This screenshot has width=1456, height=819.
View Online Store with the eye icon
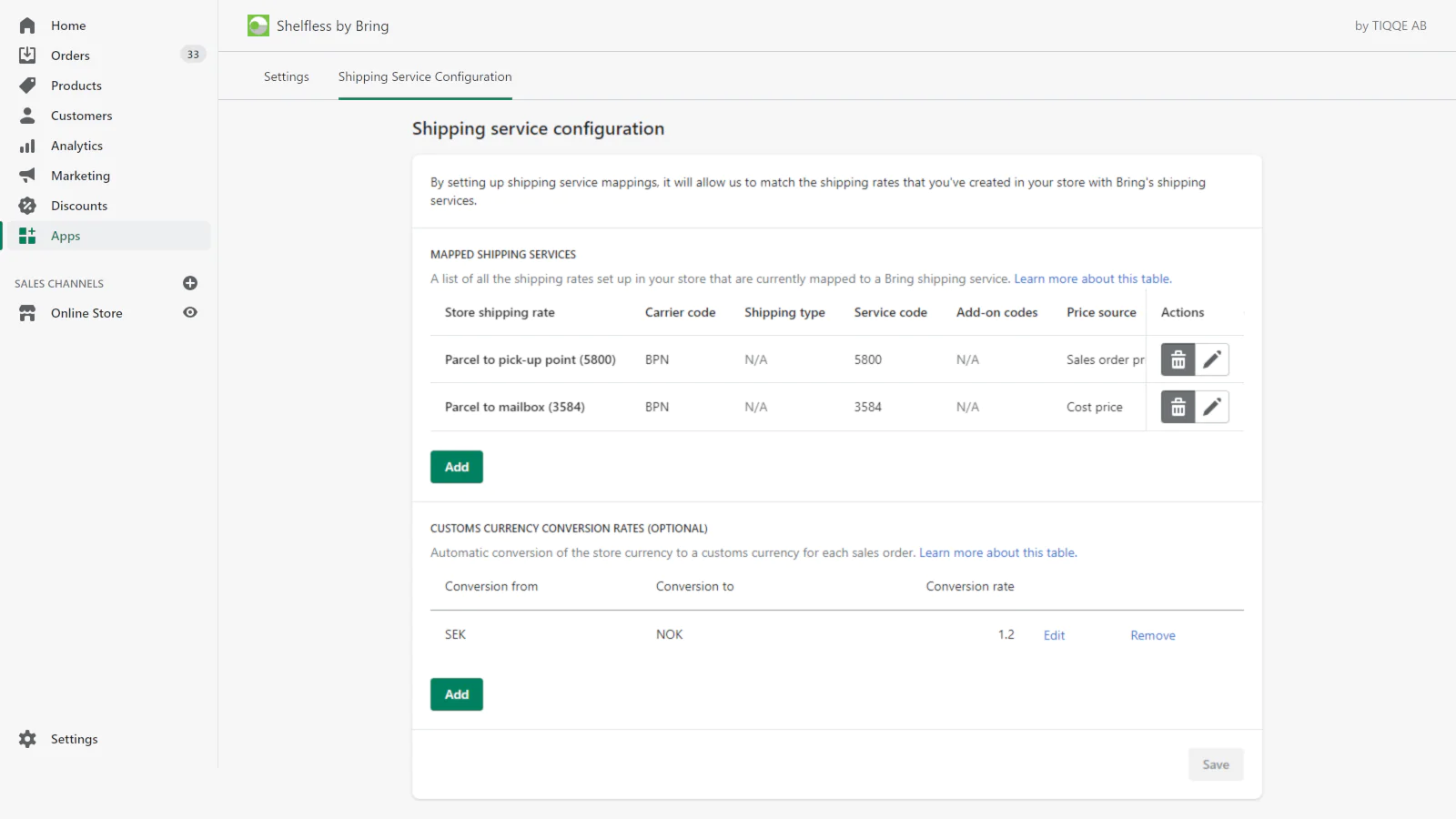tap(190, 312)
